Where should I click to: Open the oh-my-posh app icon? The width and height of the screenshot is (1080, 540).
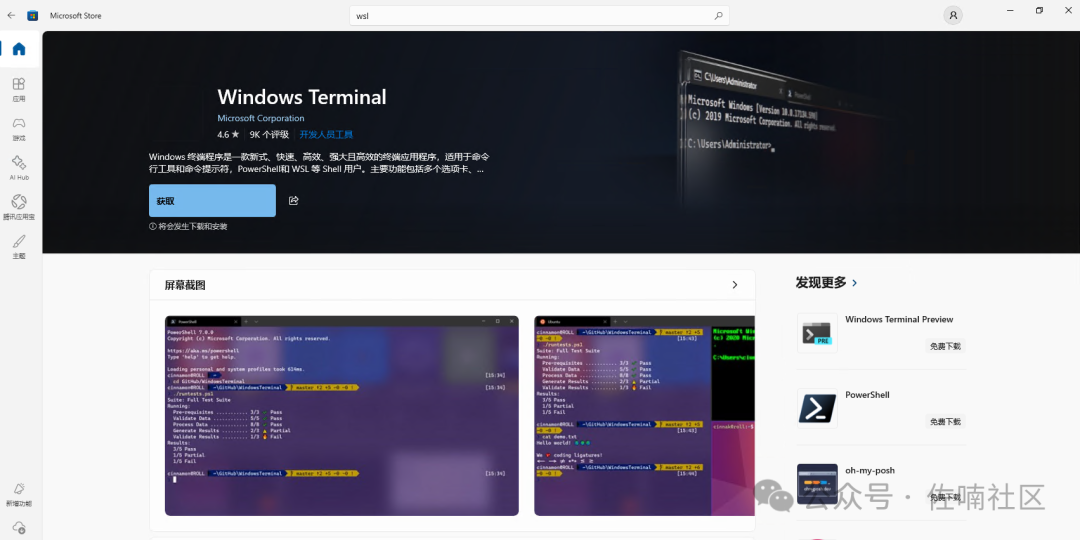coord(817,484)
